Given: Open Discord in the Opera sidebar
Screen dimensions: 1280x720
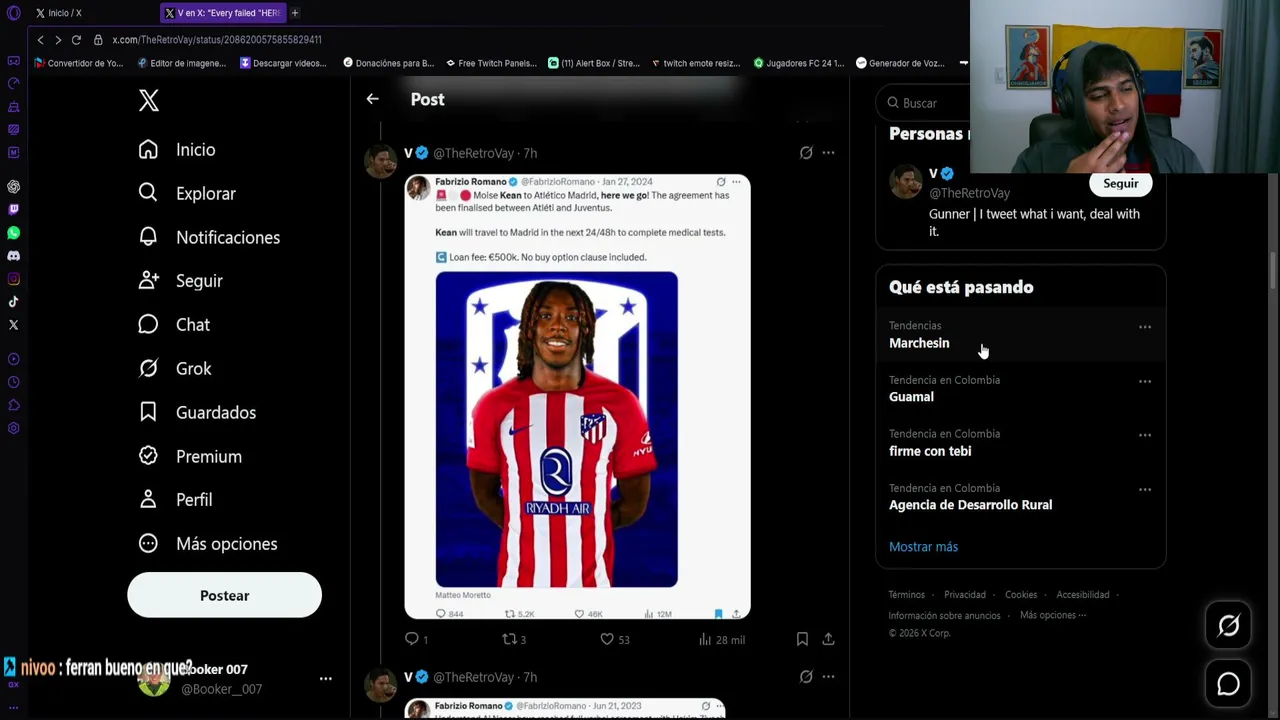Looking at the screenshot, I should 13,256.
